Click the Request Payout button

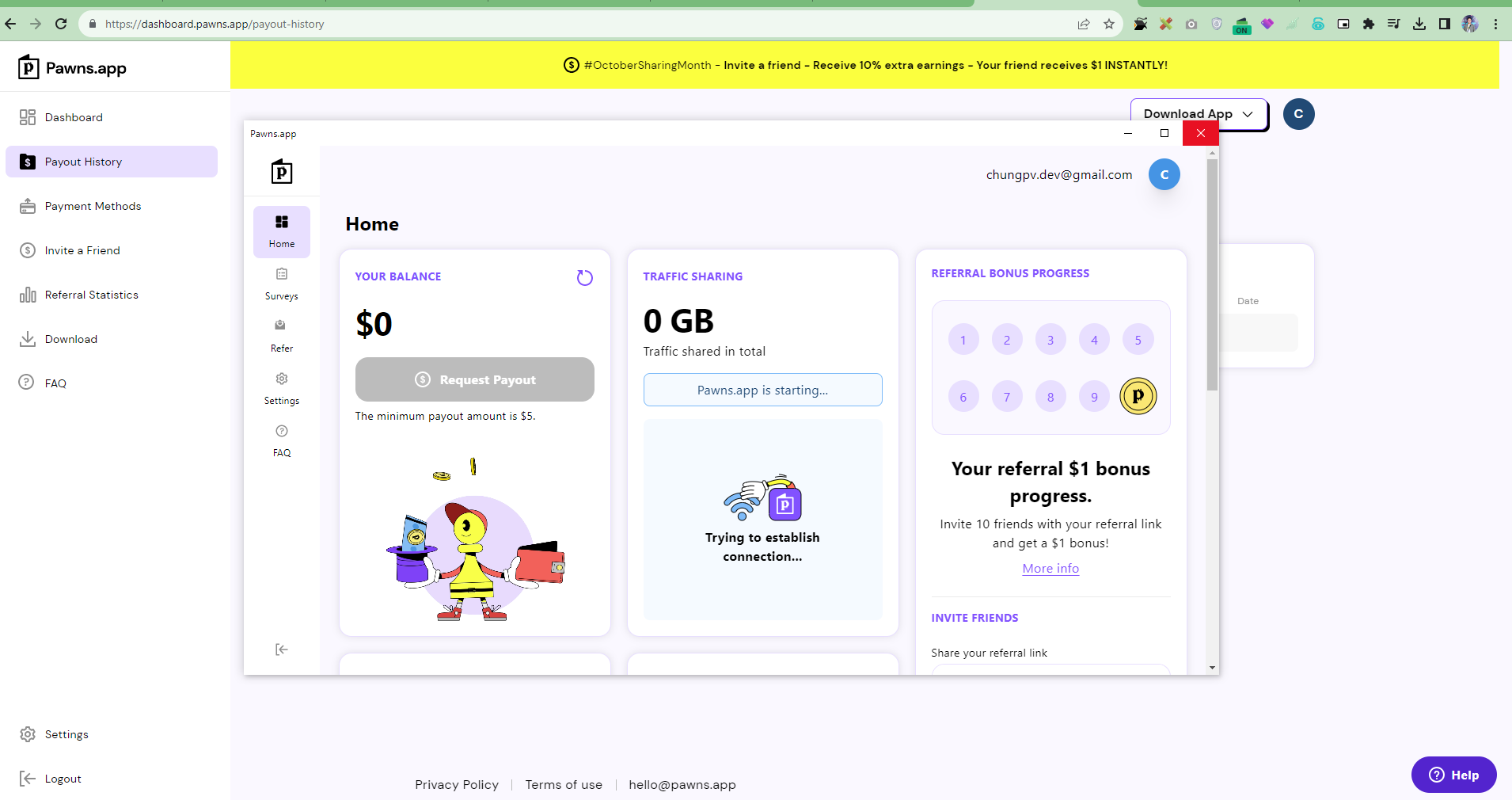point(475,379)
